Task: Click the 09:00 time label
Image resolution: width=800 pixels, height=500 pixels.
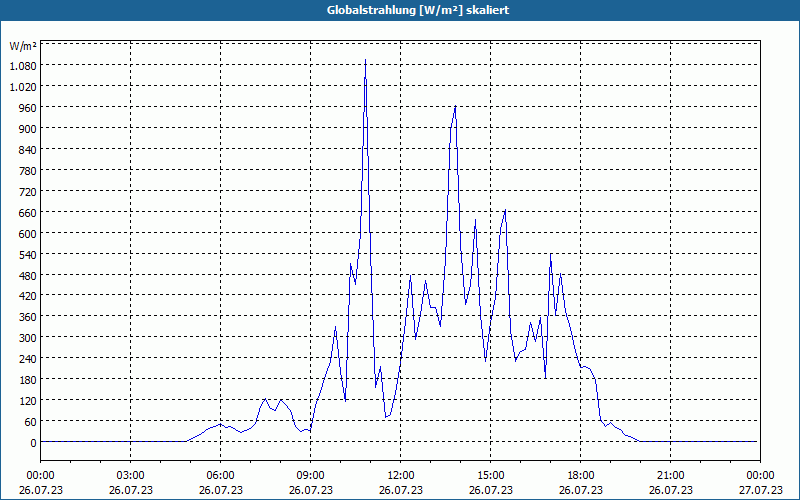Action: tap(310, 476)
